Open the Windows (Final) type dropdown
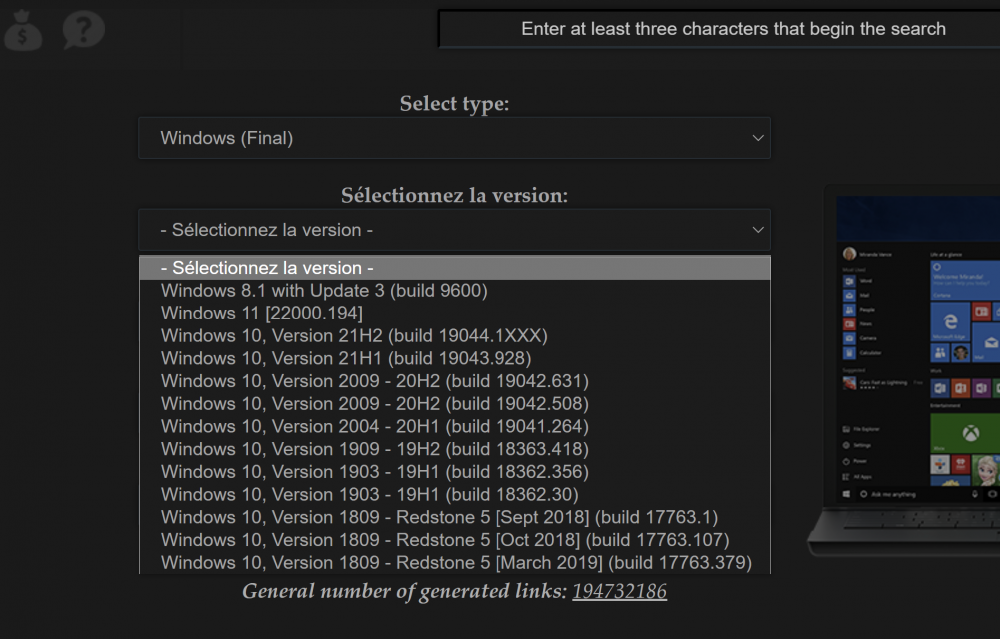 (x=454, y=138)
